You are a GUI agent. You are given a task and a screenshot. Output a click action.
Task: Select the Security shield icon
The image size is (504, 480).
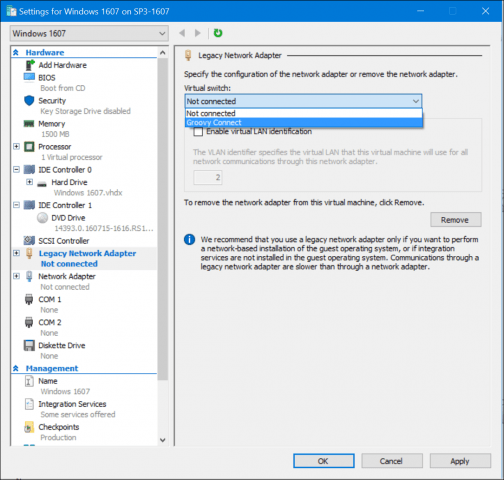coord(29,101)
